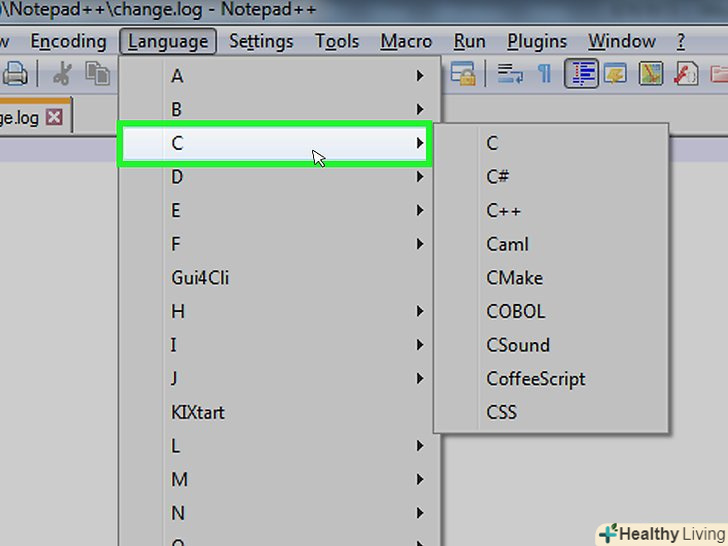Viewport: 728px width, 546px height.
Task: Choose C# in the submenu
Action: (551, 177)
